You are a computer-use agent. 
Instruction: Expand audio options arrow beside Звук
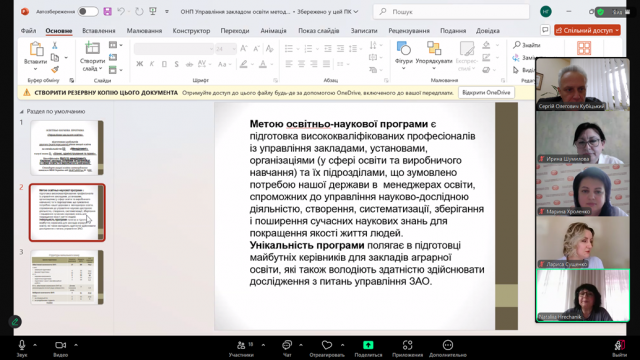(x=35, y=345)
